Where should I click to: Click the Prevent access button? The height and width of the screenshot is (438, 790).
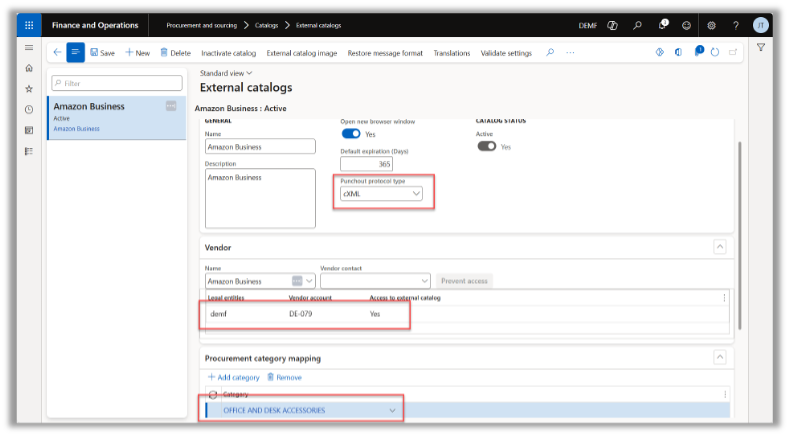click(465, 281)
